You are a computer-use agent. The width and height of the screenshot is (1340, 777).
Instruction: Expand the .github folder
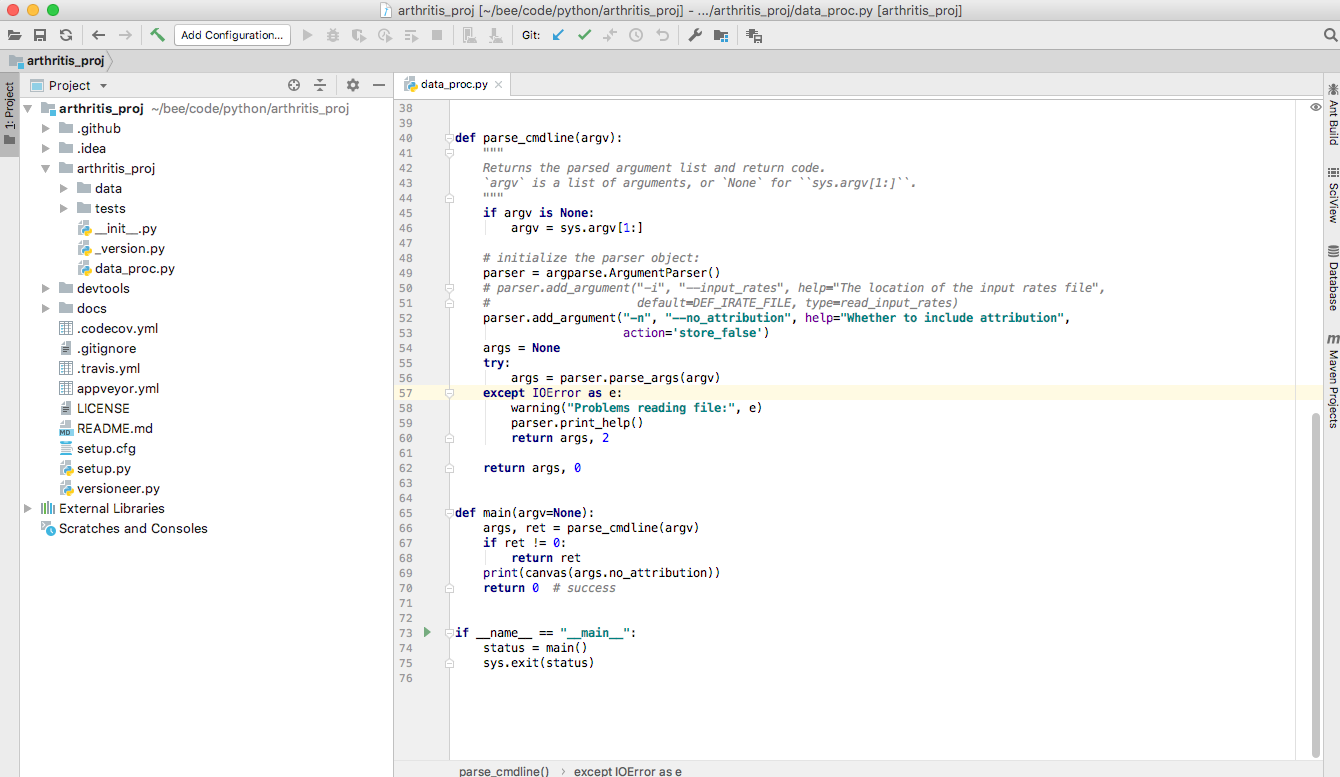tap(46, 128)
